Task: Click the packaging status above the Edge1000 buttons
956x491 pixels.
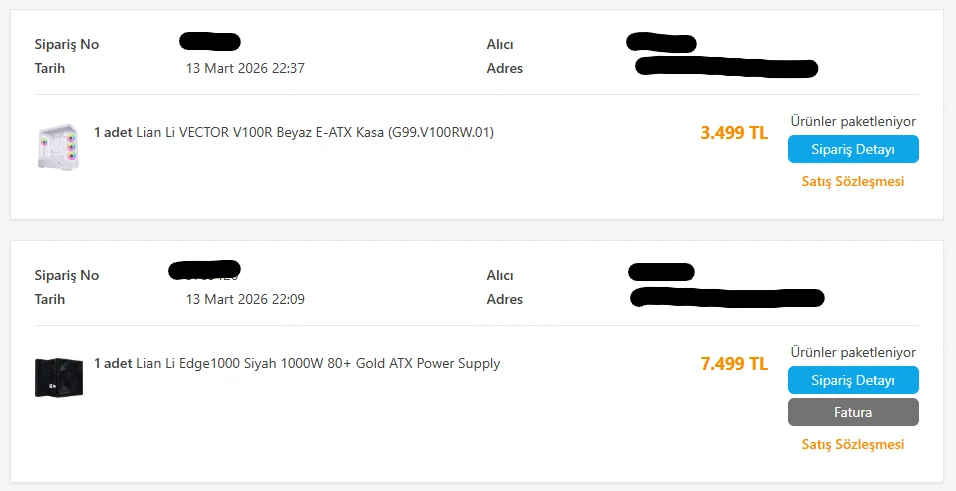Action: [853, 352]
